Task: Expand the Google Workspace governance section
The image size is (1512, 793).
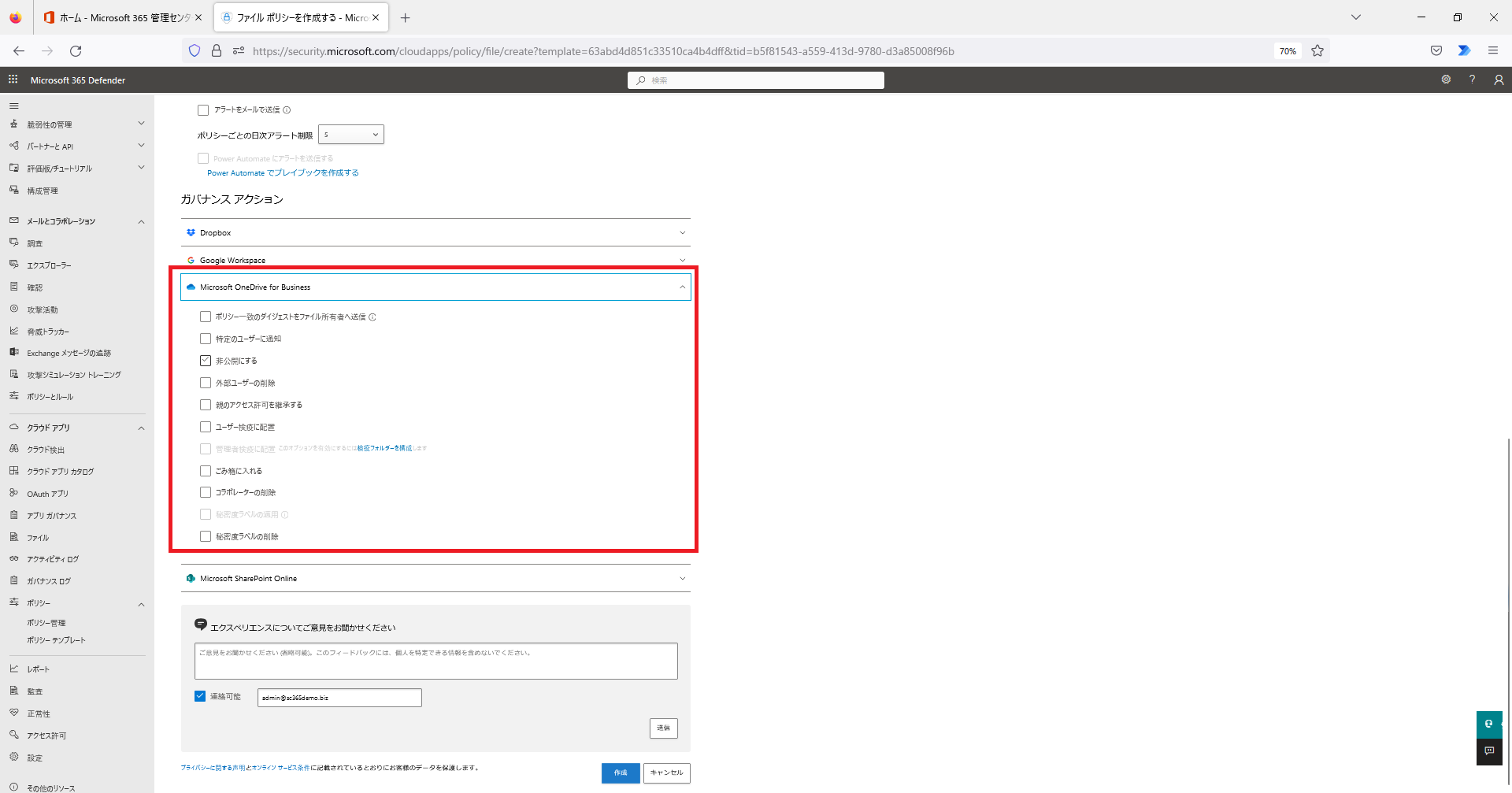Action: pos(435,260)
